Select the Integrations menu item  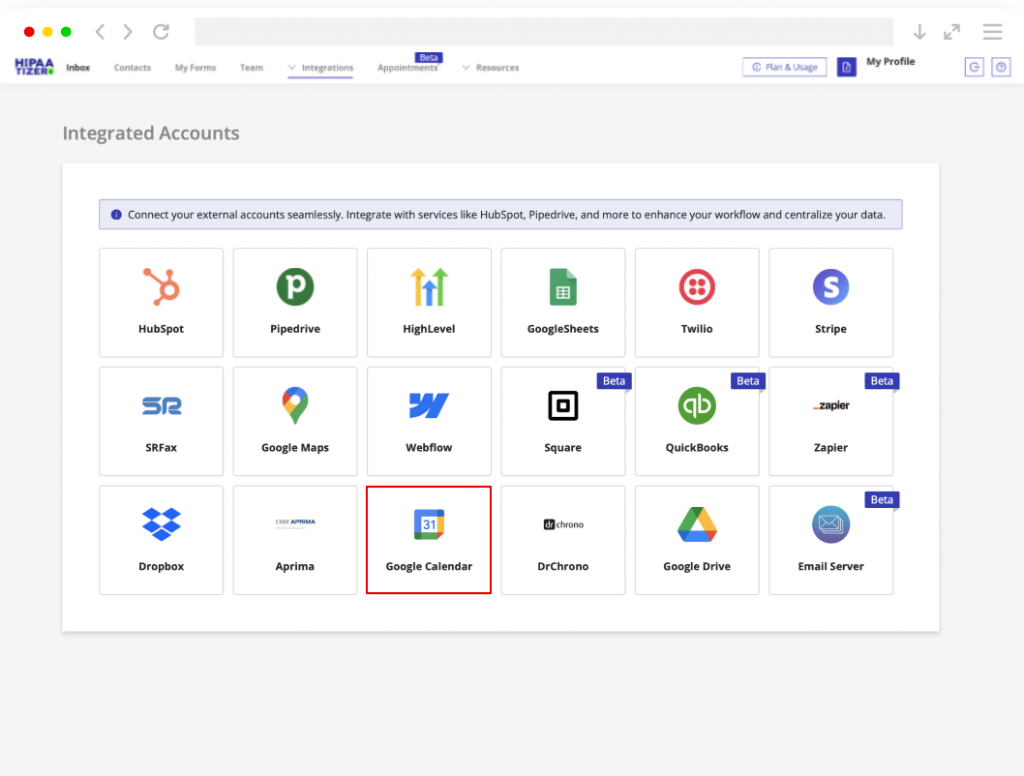tap(327, 67)
